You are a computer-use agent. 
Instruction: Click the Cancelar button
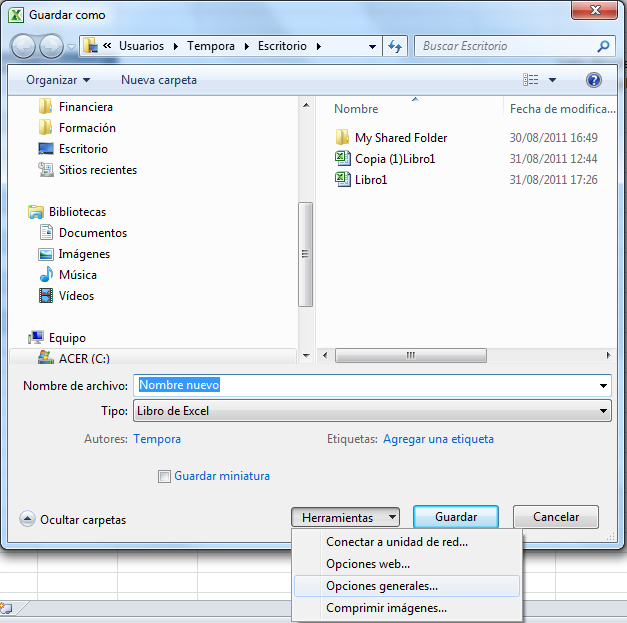(x=556, y=517)
